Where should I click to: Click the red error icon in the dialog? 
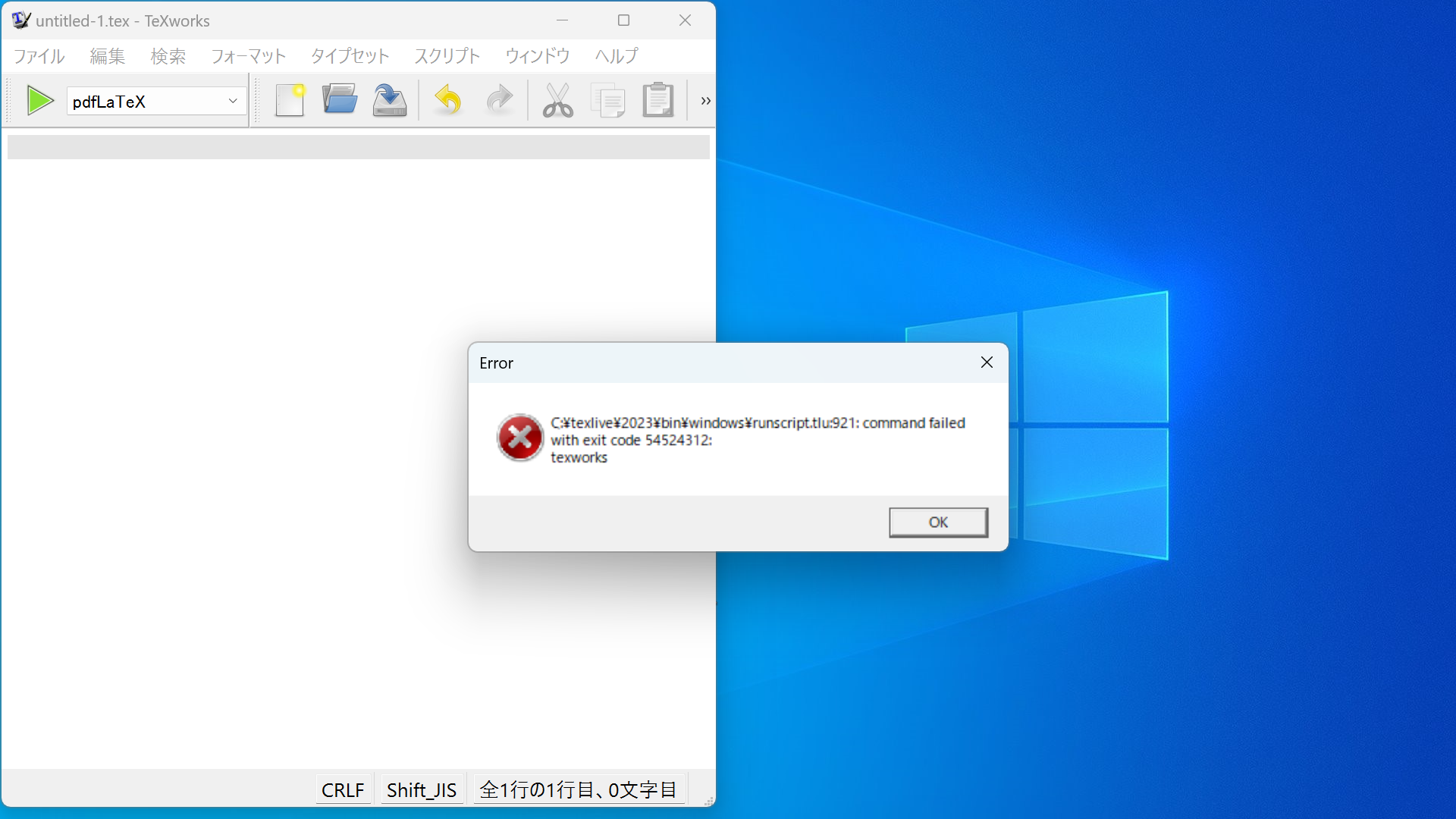click(520, 438)
